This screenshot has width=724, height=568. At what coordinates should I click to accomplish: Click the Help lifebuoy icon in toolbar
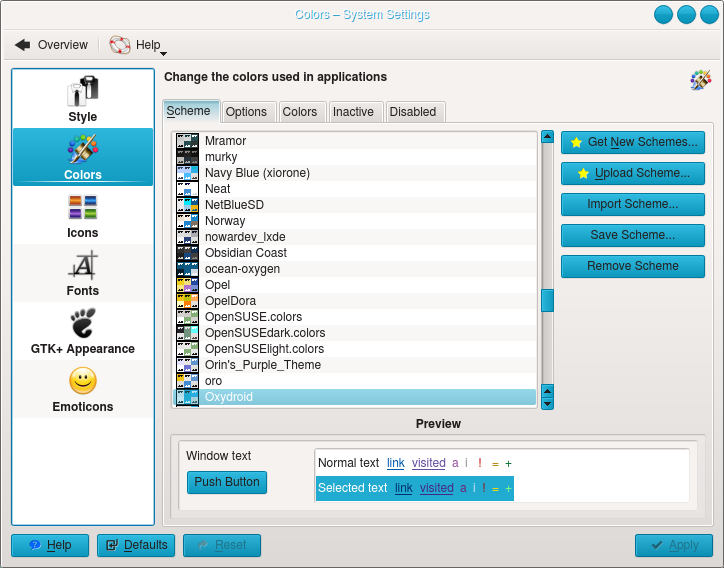pos(120,45)
